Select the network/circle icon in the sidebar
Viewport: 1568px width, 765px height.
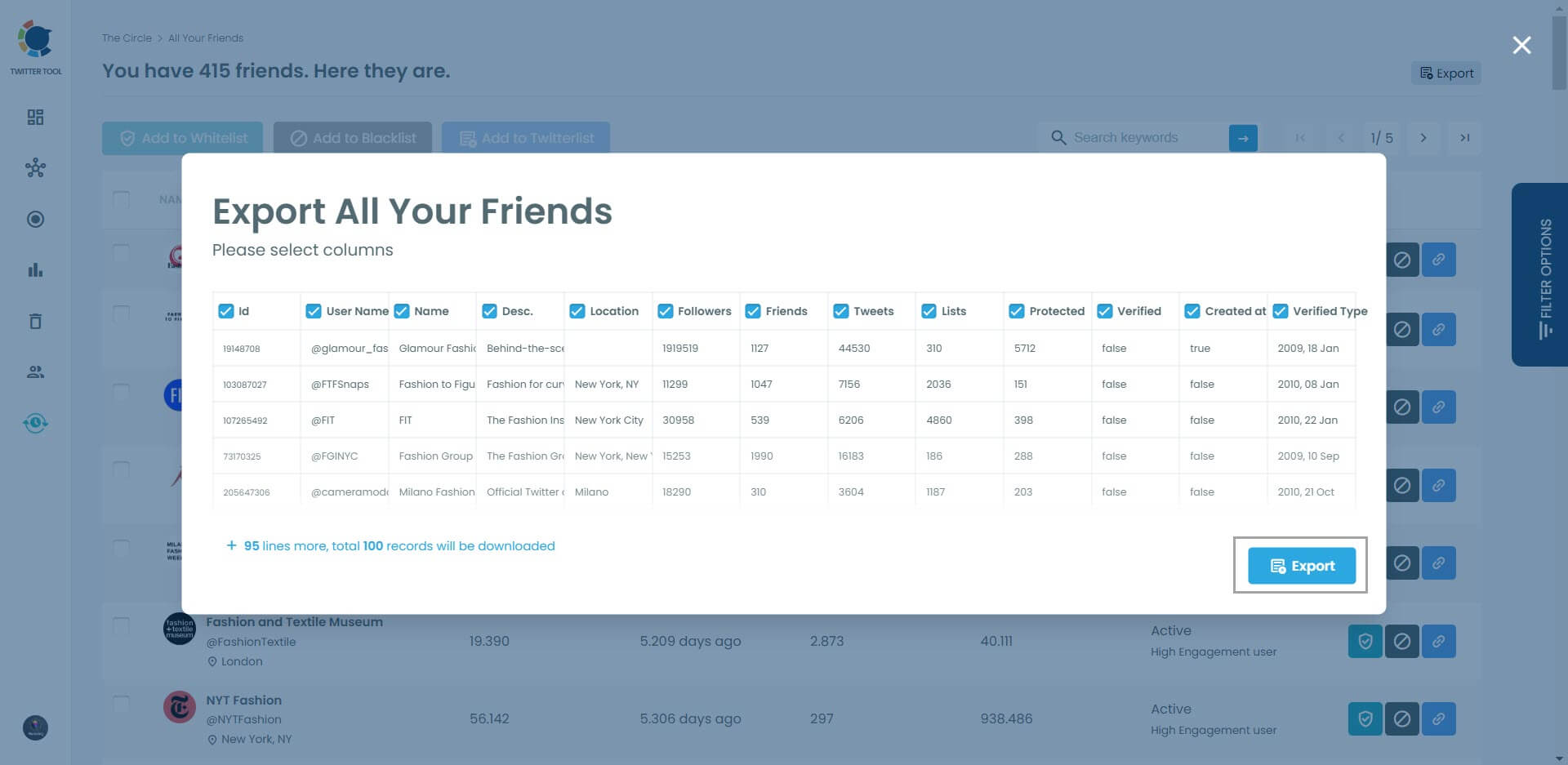click(35, 168)
